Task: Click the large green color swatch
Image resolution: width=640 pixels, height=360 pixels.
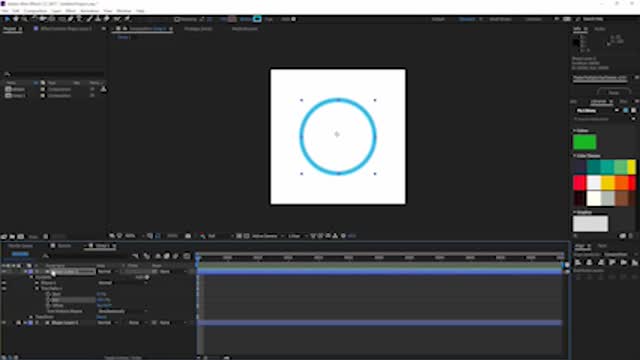Action: click(x=584, y=142)
